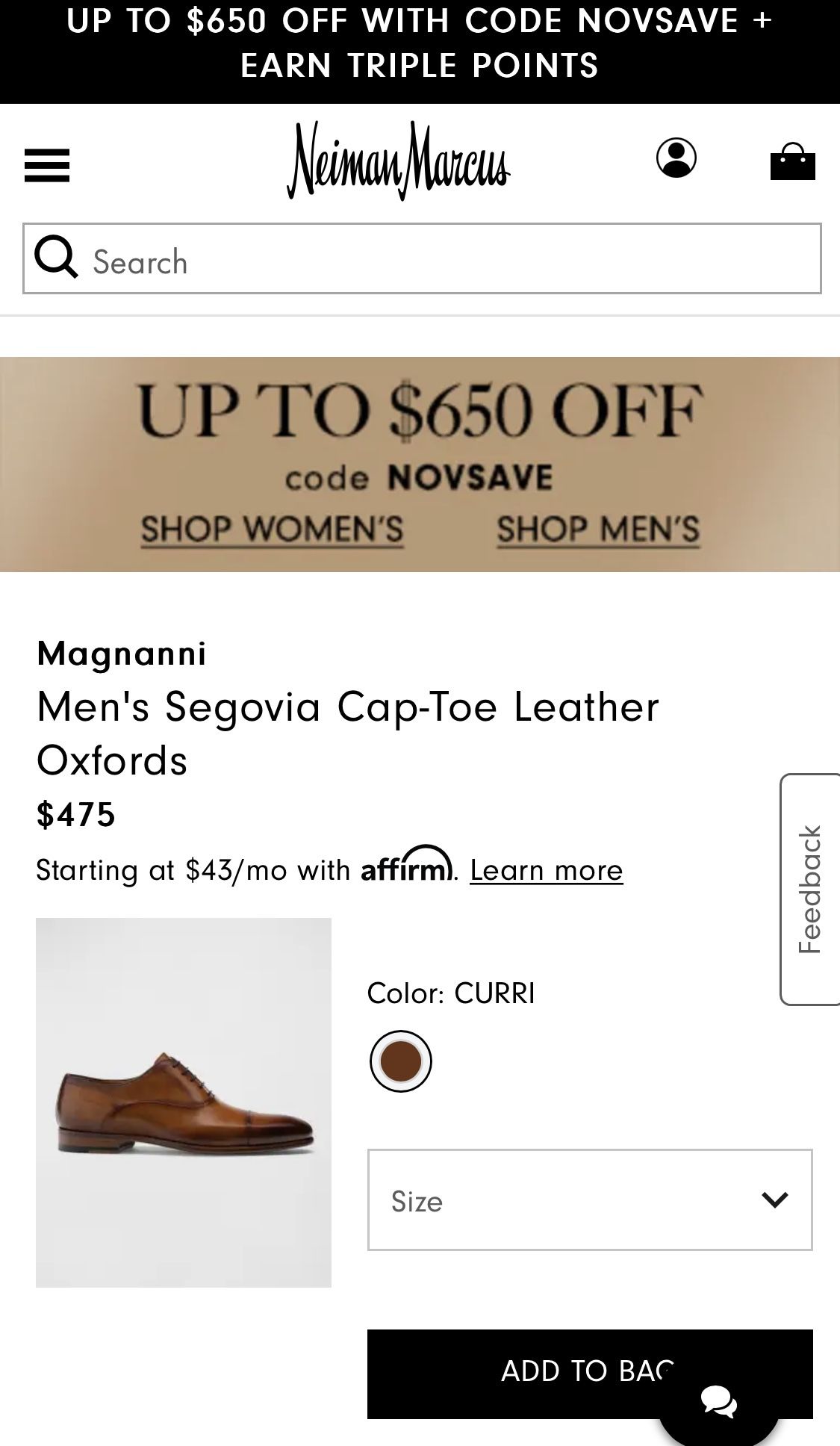Click the Magnanni brand name
840x1446 pixels.
(122, 655)
